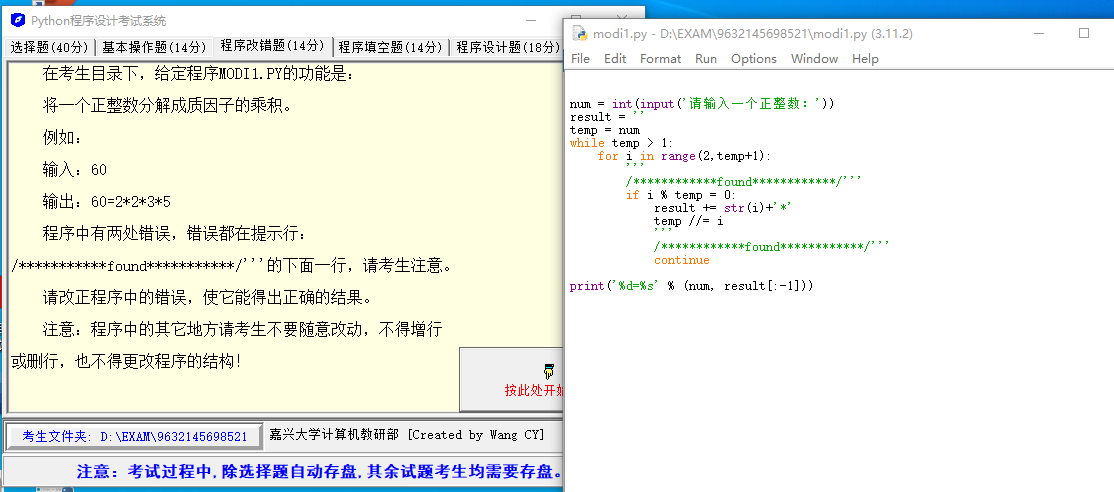Open the Help menu in IDLE
Image resolution: width=1114 pixels, height=492 pixels.
tap(865, 59)
